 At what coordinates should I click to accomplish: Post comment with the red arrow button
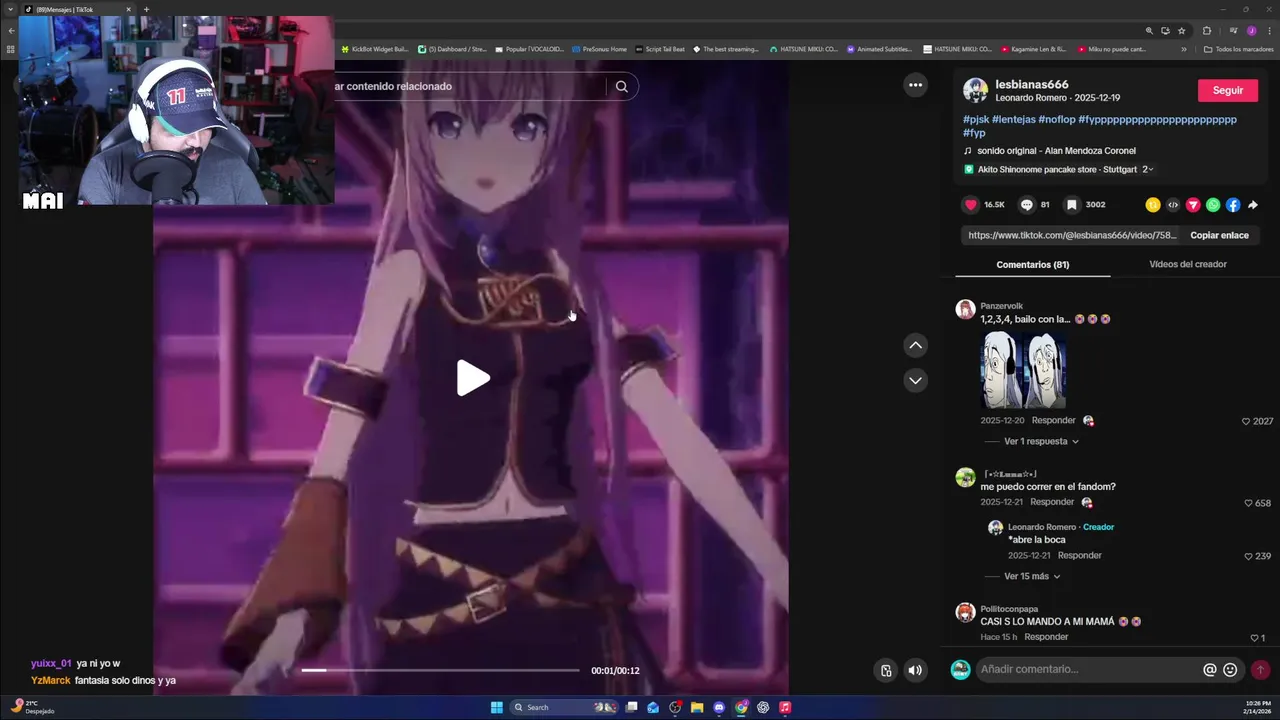[1260, 670]
